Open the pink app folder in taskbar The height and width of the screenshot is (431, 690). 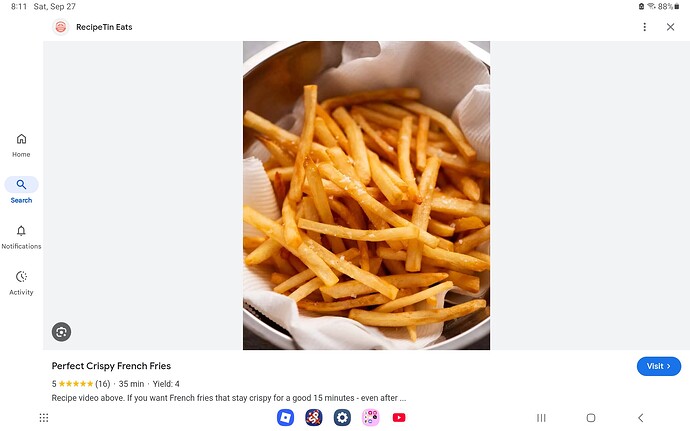click(371, 417)
